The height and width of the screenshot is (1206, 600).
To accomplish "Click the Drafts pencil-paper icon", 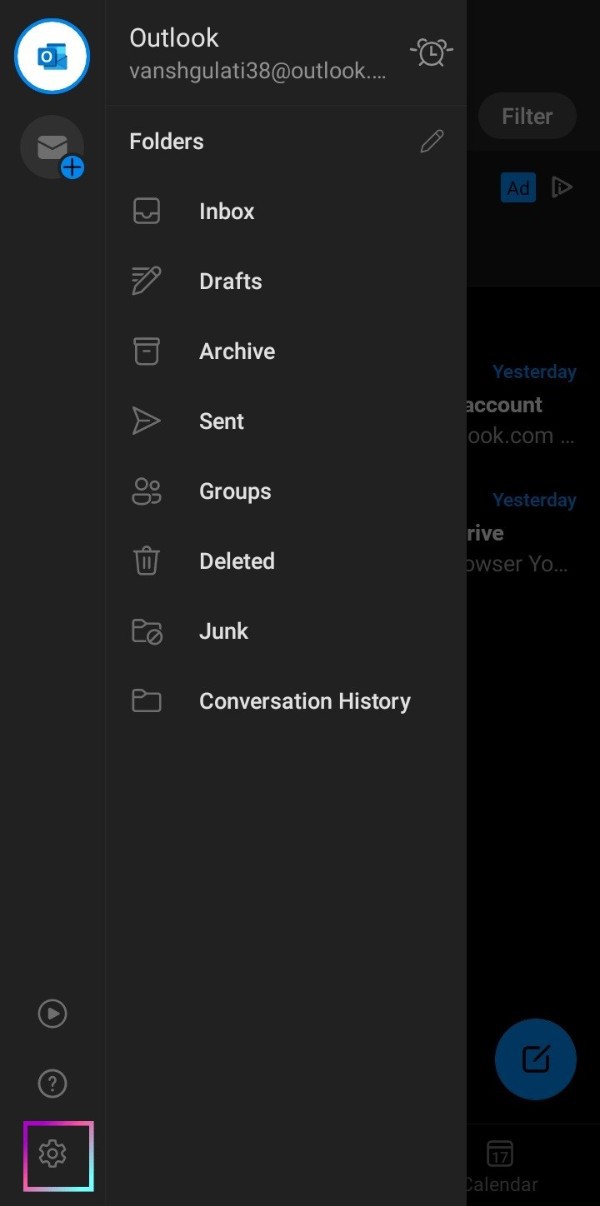I will (147, 281).
